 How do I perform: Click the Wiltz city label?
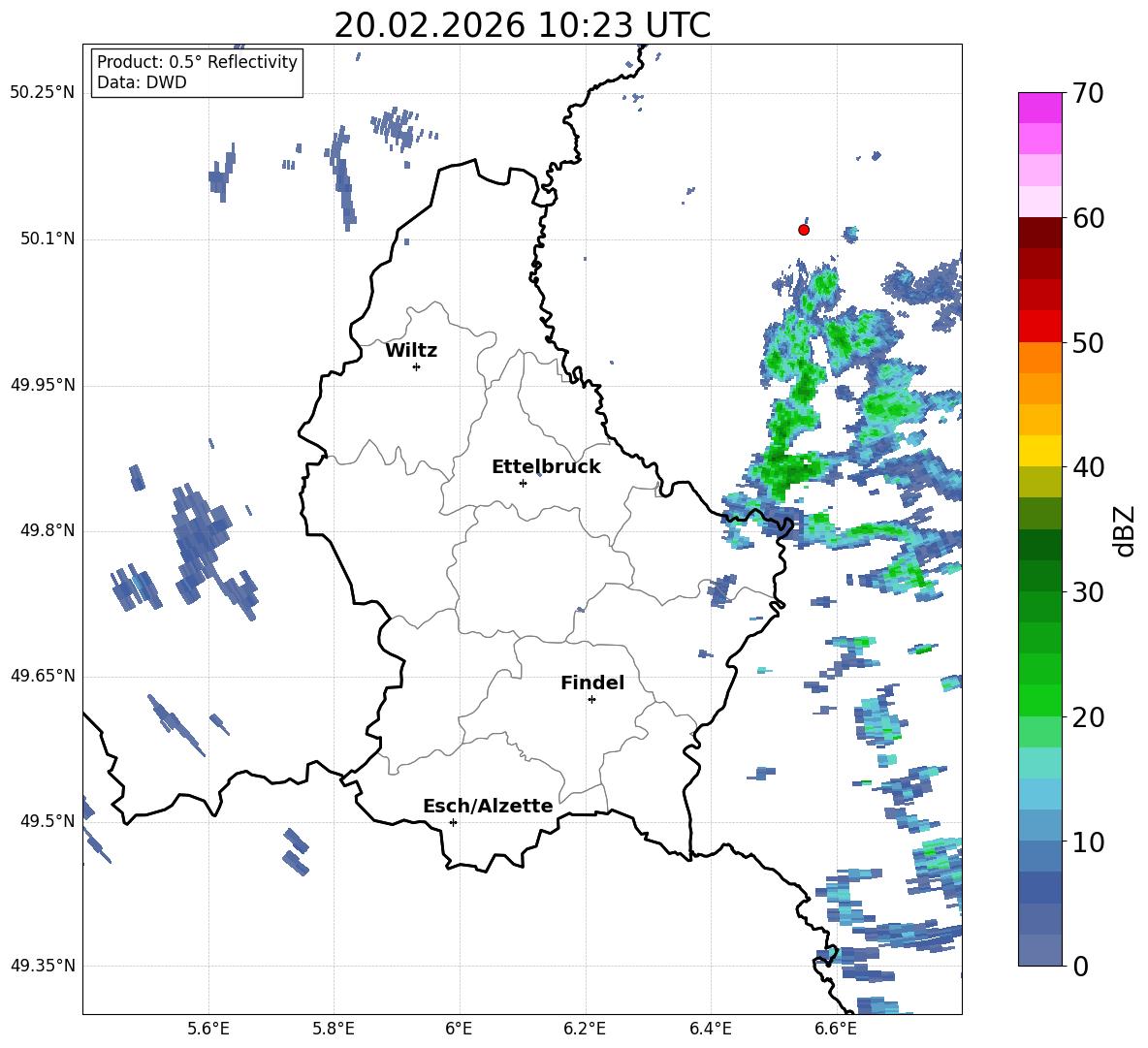(411, 351)
